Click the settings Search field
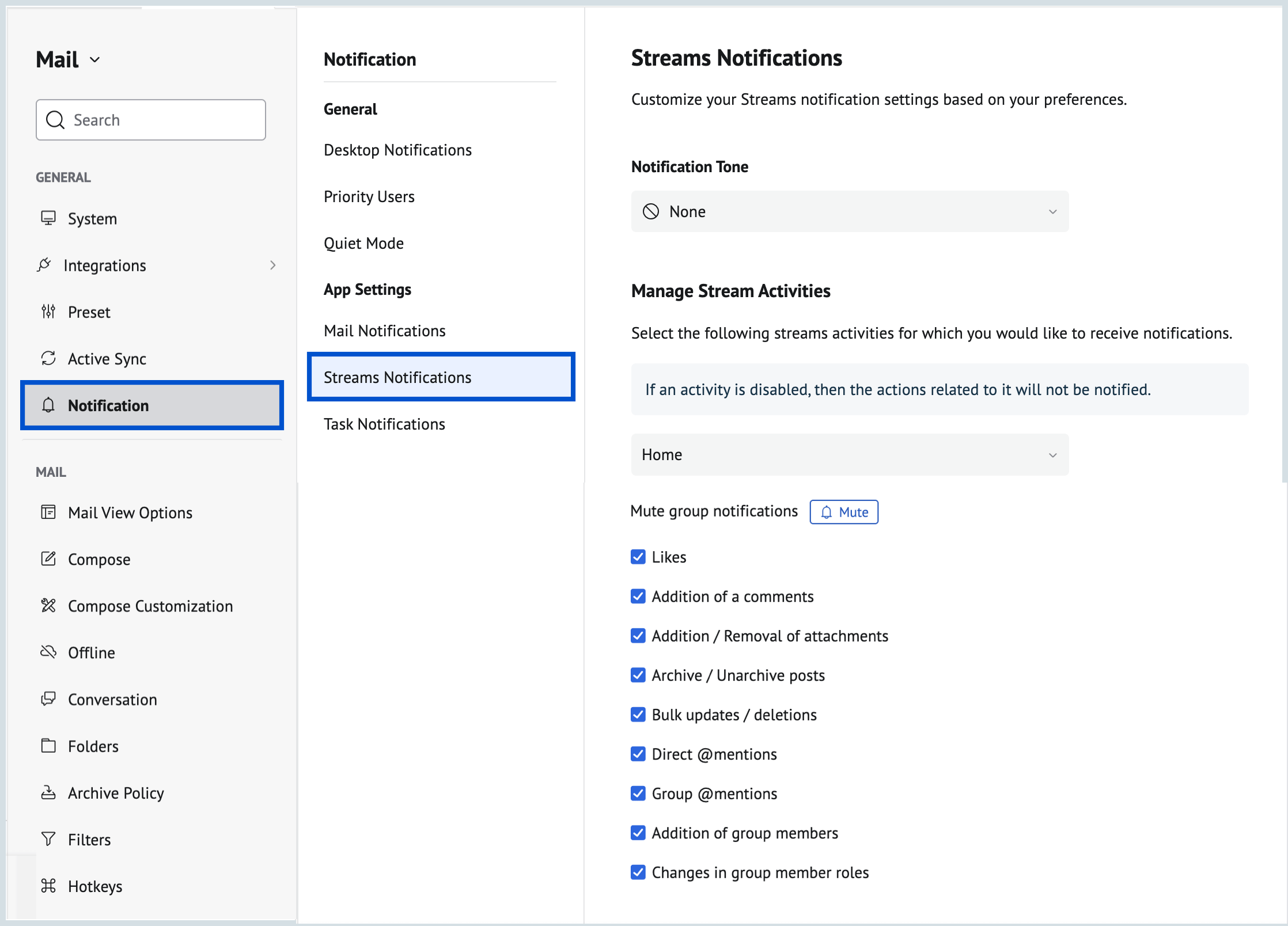The height and width of the screenshot is (926, 1288). coord(151,120)
